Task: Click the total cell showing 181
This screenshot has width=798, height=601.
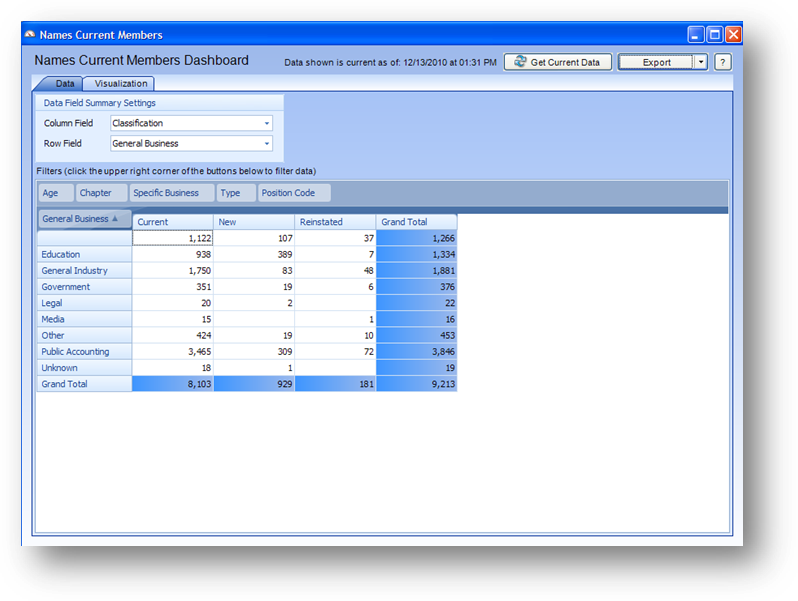Action: click(335, 384)
